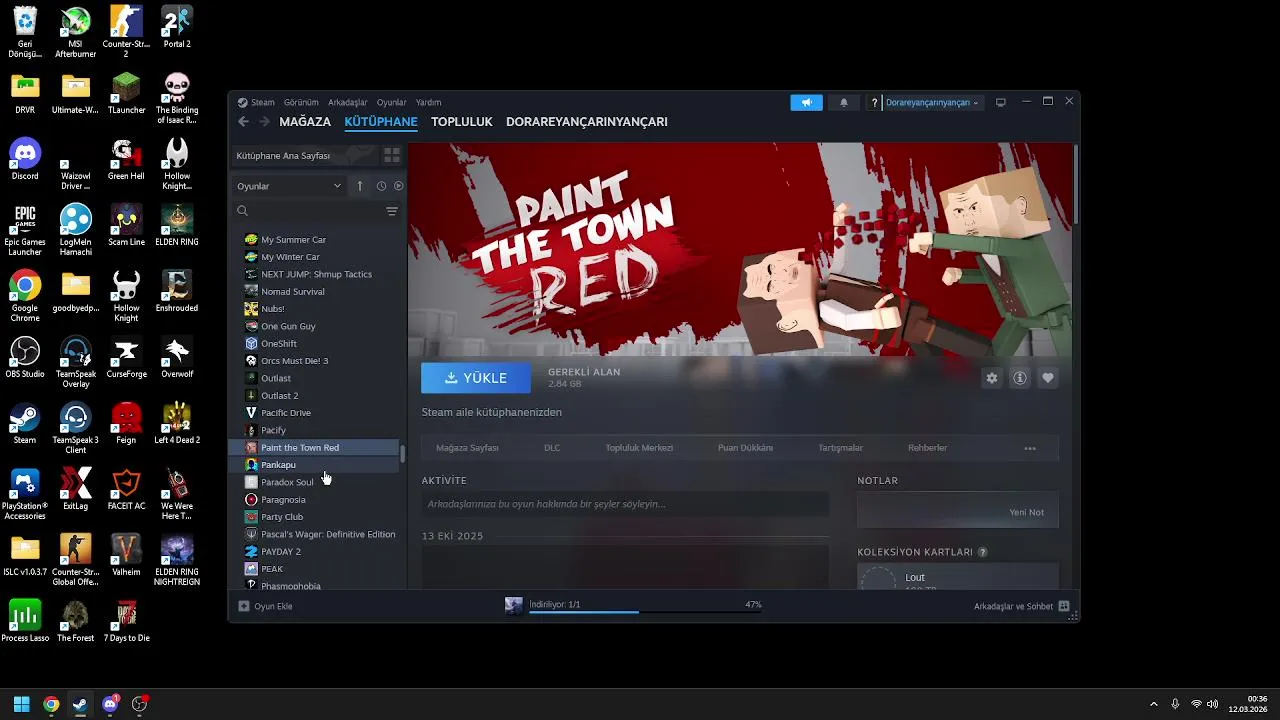Show hidden system tray icons chevron
This screenshot has height=720, width=1280.
(1154, 704)
